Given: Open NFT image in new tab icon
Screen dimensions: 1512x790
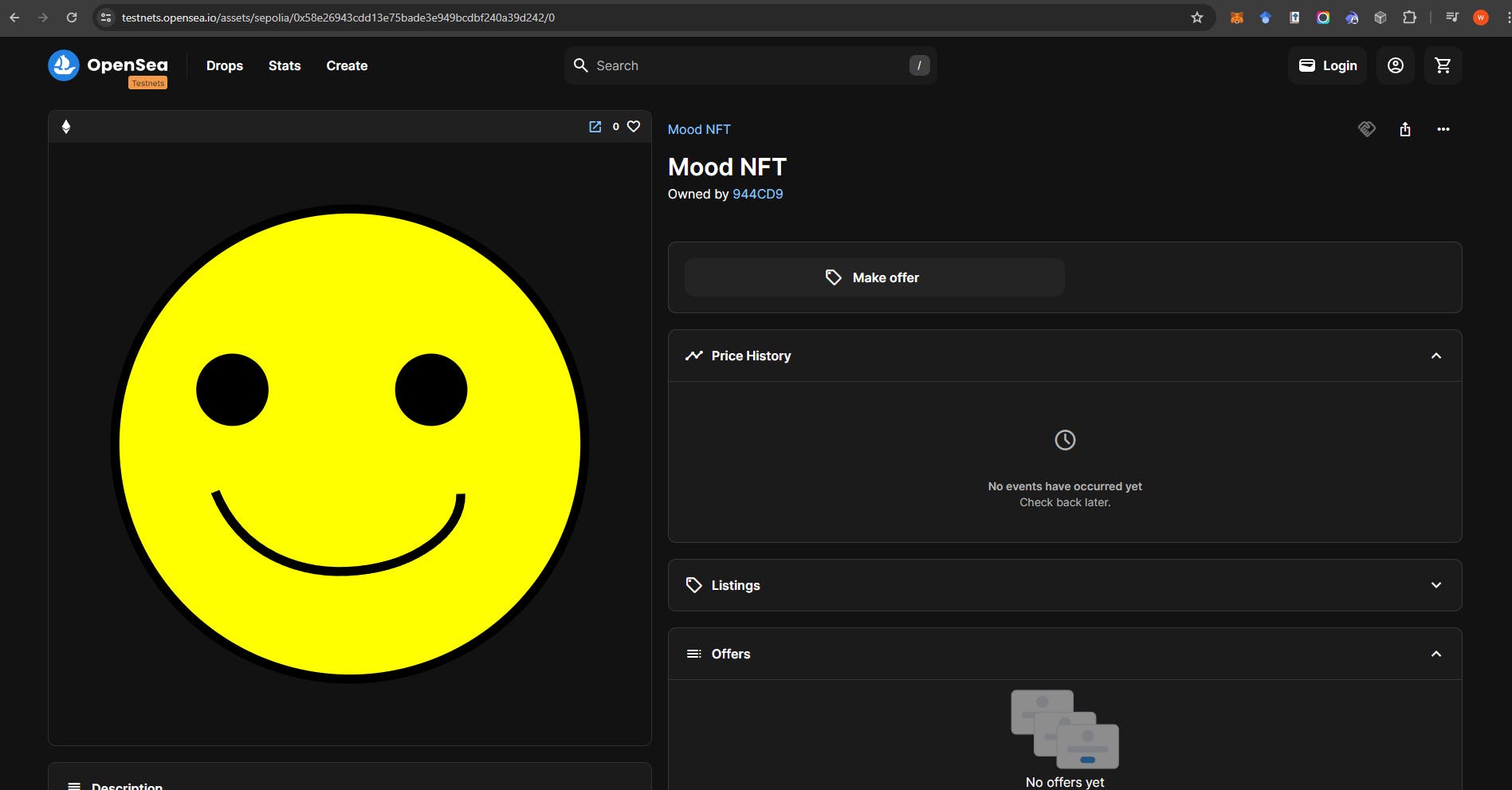Looking at the screenshot, I should coord(595,127).
